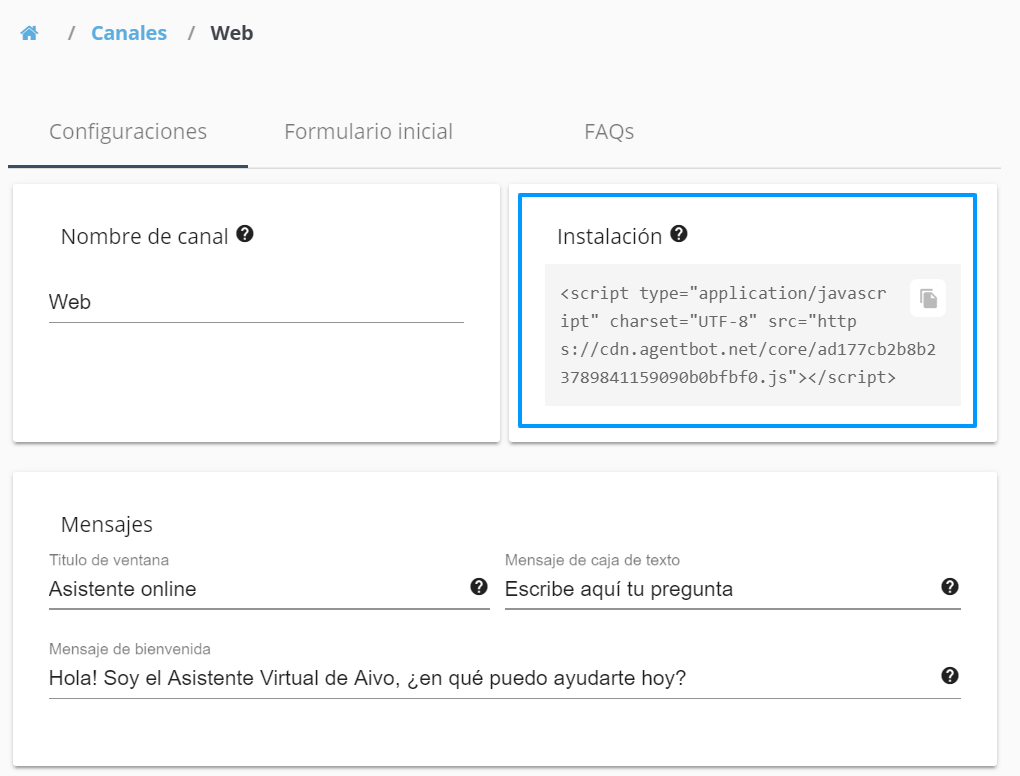Image resolution: width=1020 pixels, height=776 pixels.
Task: Show help for Instalación
Action: pyautogui.click(x=678, y=234)
